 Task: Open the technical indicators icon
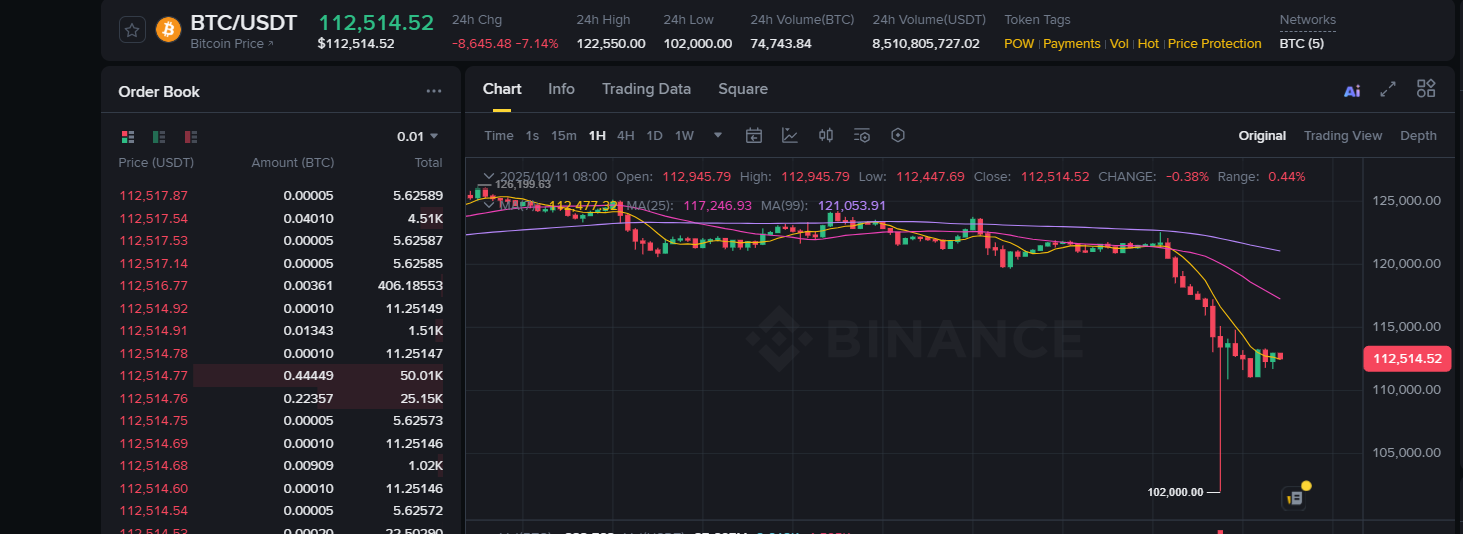point(790,135)
